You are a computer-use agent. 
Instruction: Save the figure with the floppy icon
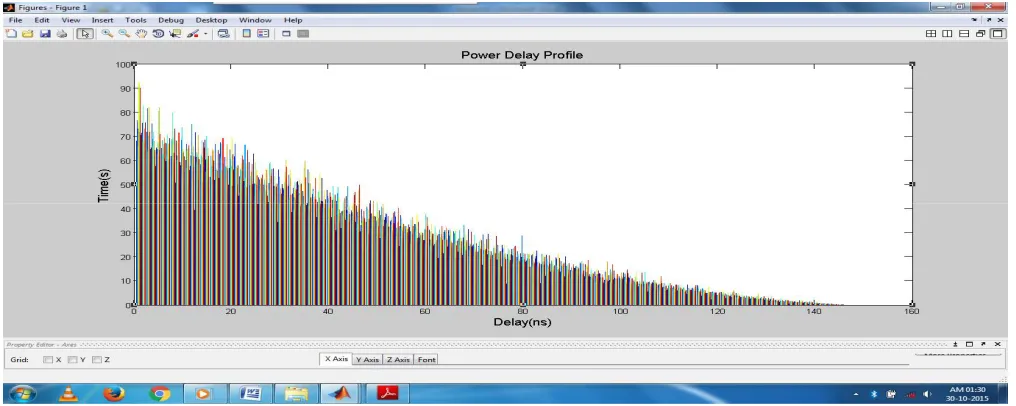point(45,34)
